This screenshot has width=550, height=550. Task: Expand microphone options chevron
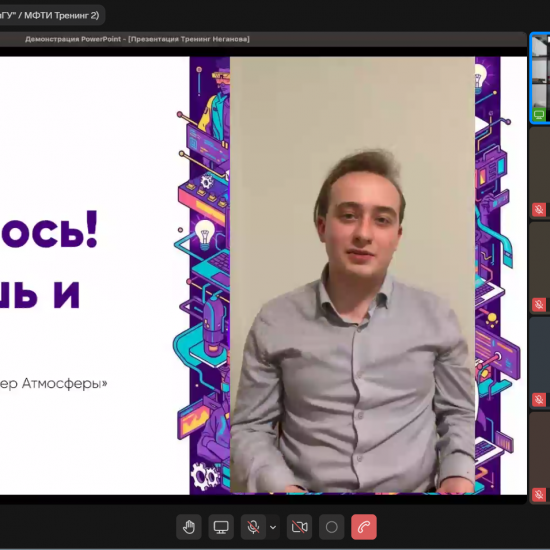pyautogui.click(x=273, y=527)
